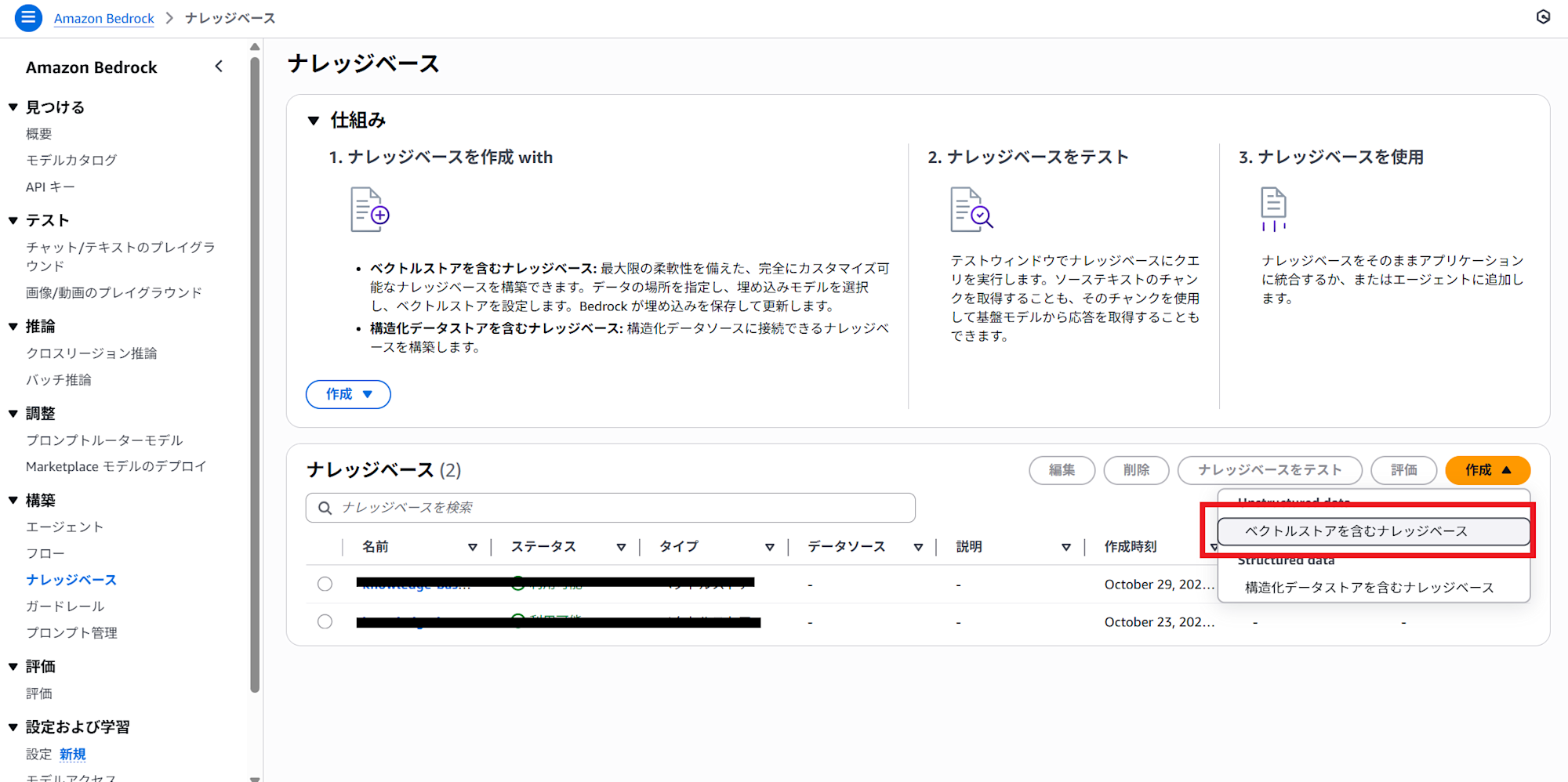Open ガードレール in the sidebar

point(65,606)
